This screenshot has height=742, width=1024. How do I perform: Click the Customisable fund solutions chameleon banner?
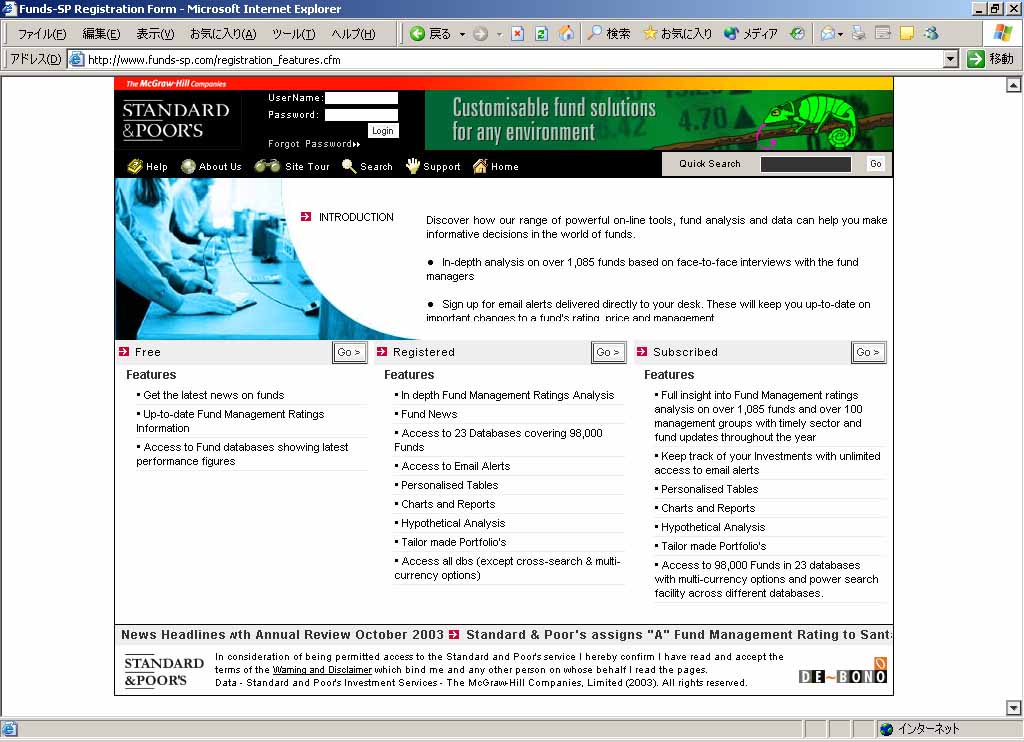pos(658,120)
